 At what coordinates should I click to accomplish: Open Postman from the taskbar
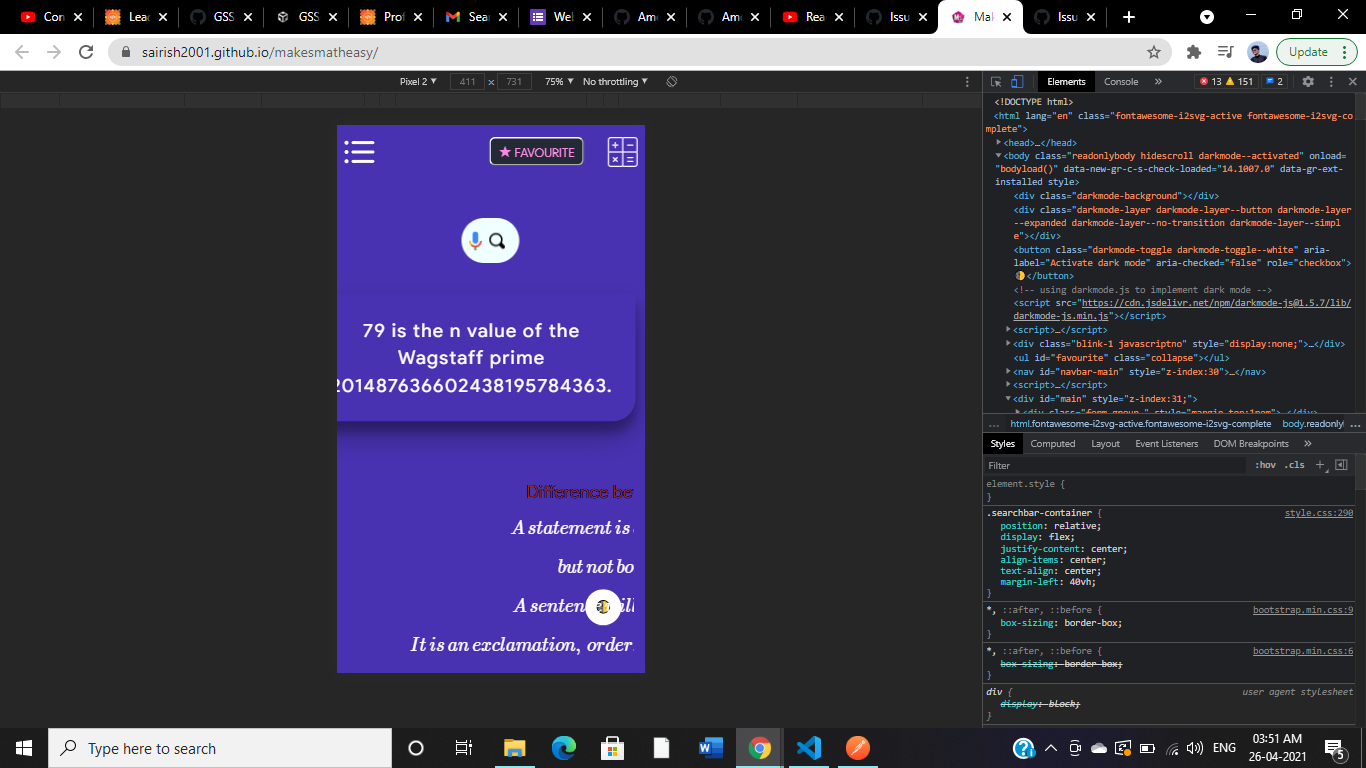click(x=858, y=748)
